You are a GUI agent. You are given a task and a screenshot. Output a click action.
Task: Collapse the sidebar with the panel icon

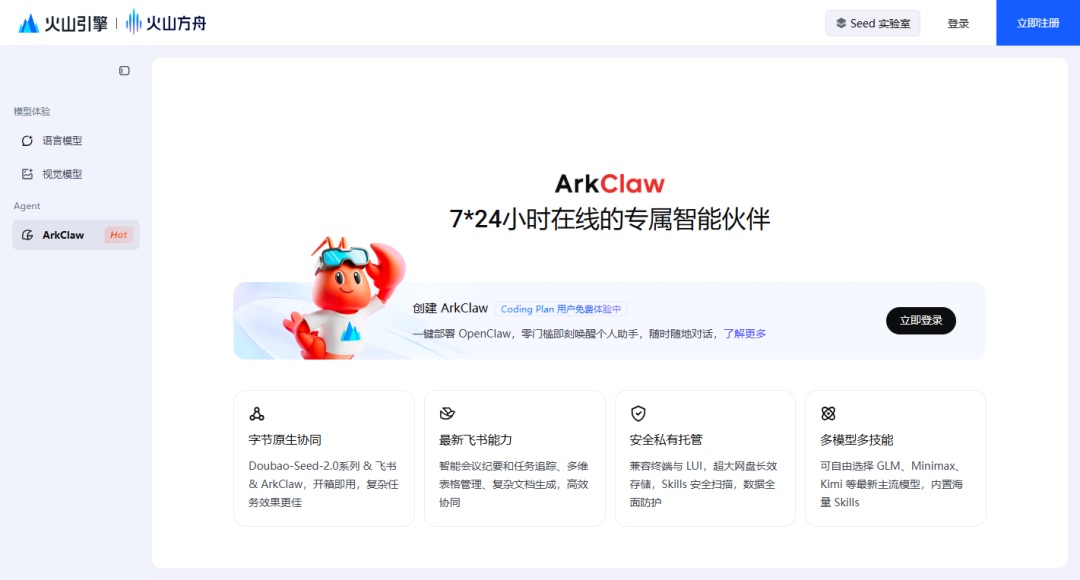coord(124,71)
